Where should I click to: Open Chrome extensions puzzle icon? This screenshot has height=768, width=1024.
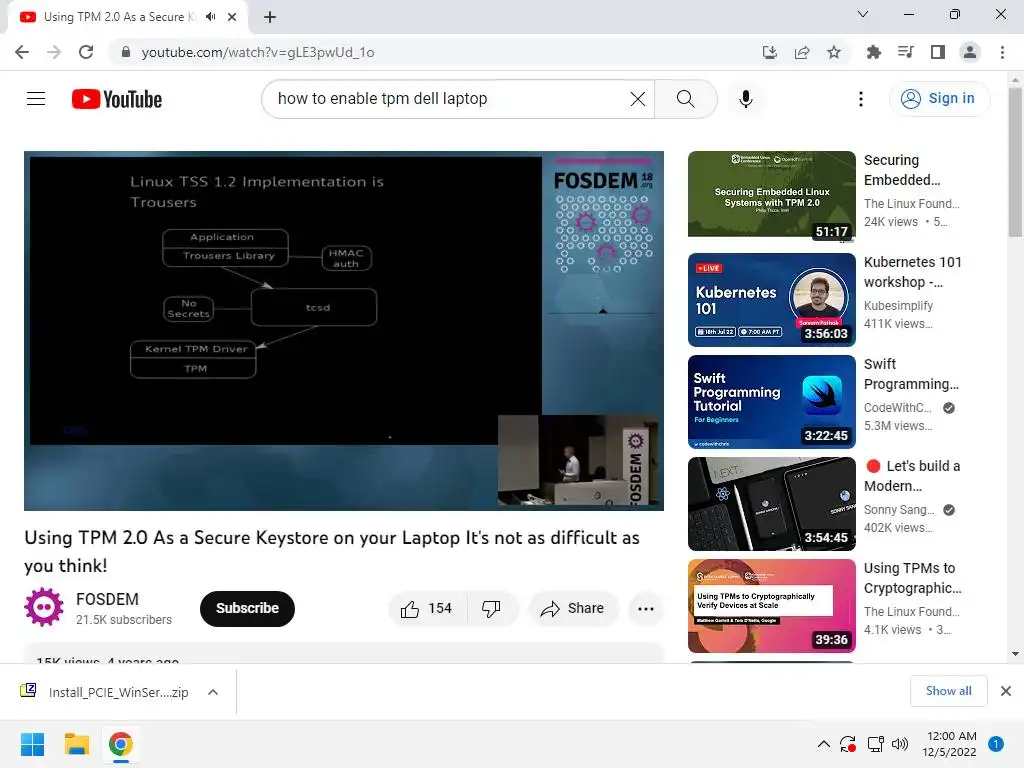click(x=873, y=52)
